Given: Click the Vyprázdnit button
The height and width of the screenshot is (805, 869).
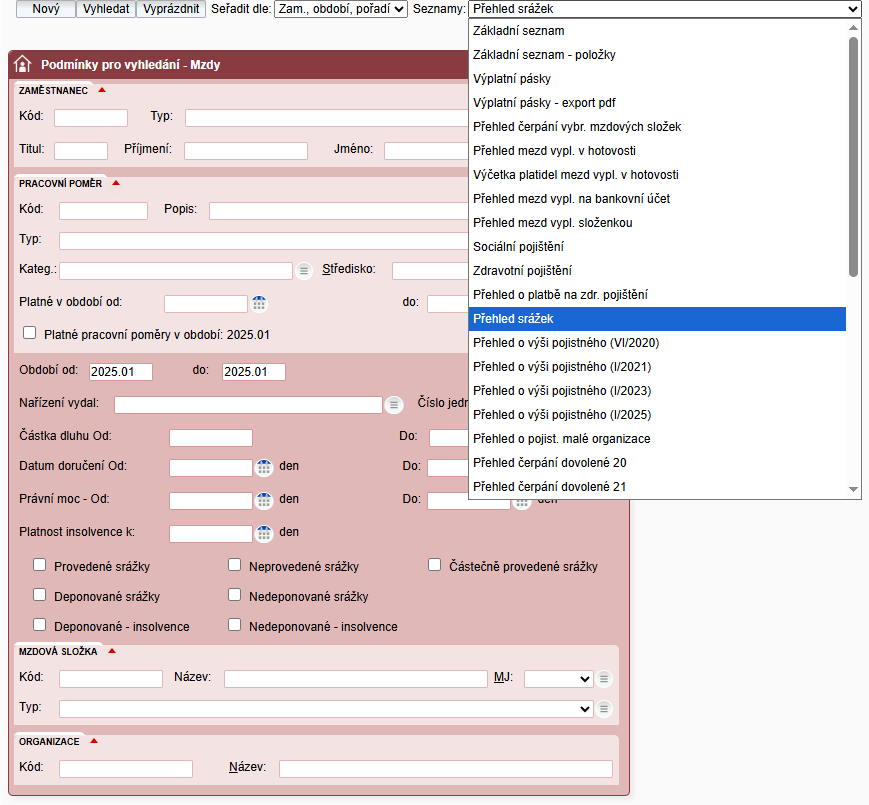Looking at the screenshot, I should click(172, 9).
